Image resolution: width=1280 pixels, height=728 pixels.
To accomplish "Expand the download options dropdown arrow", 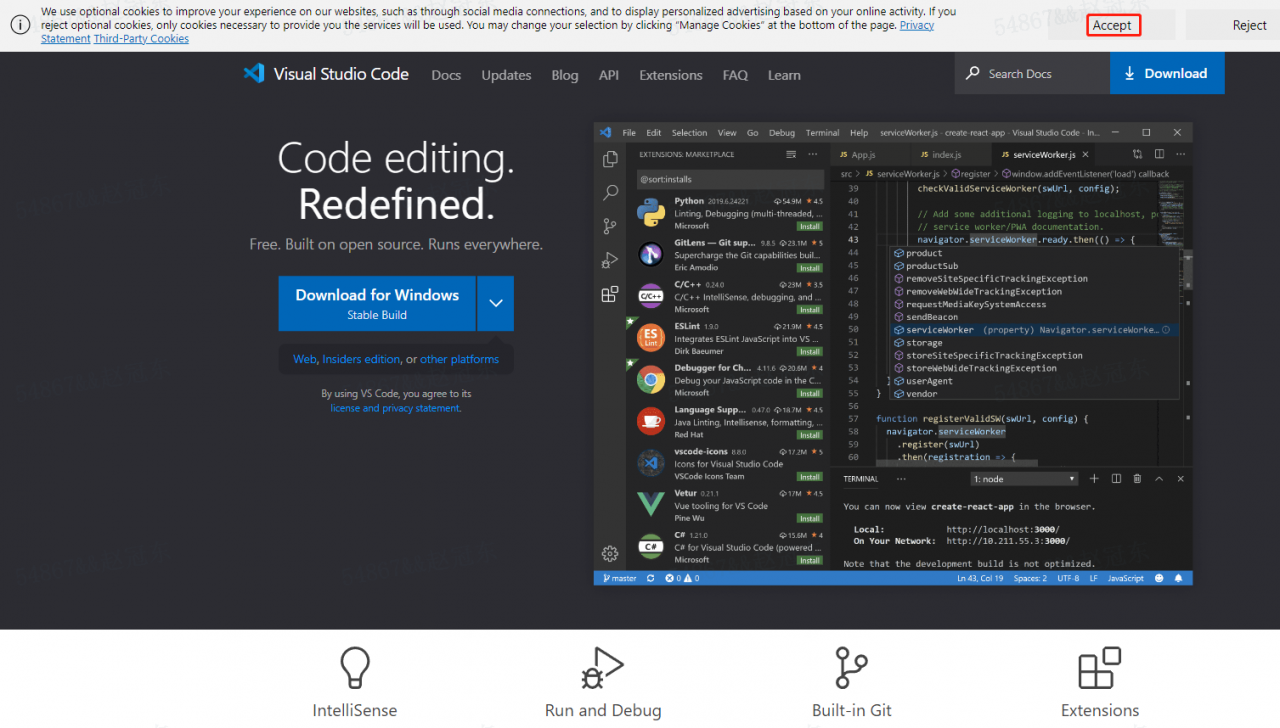I will click(496, 303).
